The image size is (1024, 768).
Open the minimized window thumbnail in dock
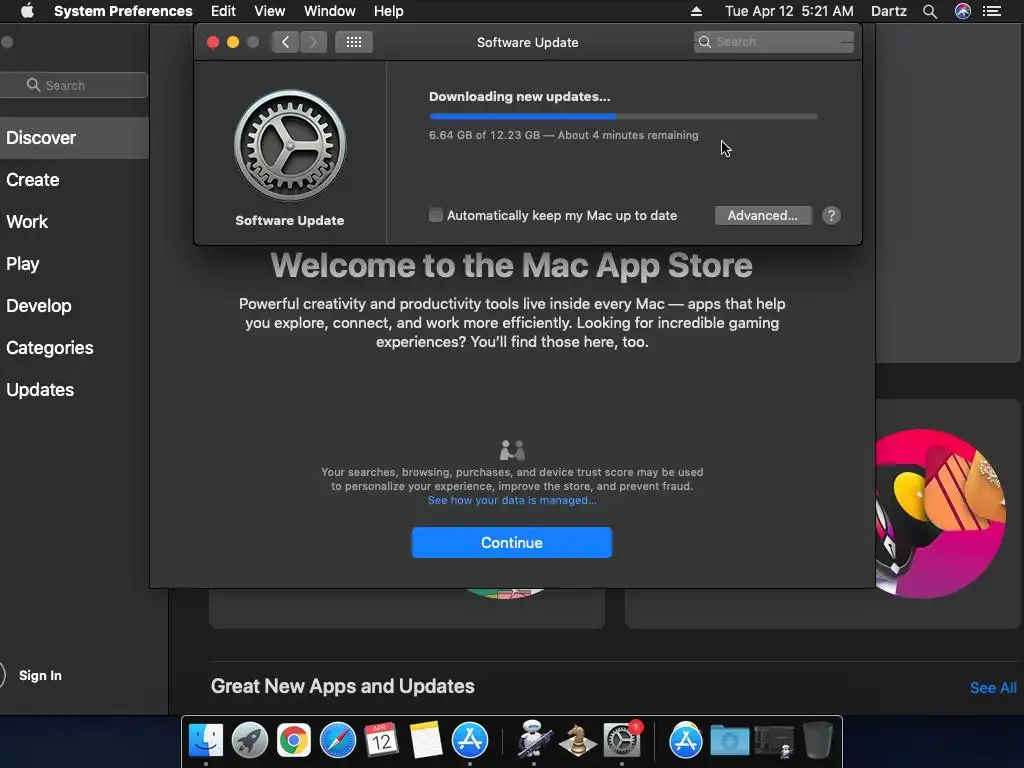coord(774,741)
